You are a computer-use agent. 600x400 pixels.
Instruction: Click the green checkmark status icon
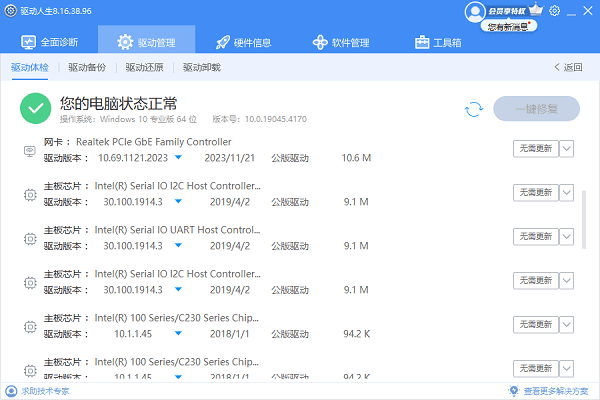click(36, 108)
